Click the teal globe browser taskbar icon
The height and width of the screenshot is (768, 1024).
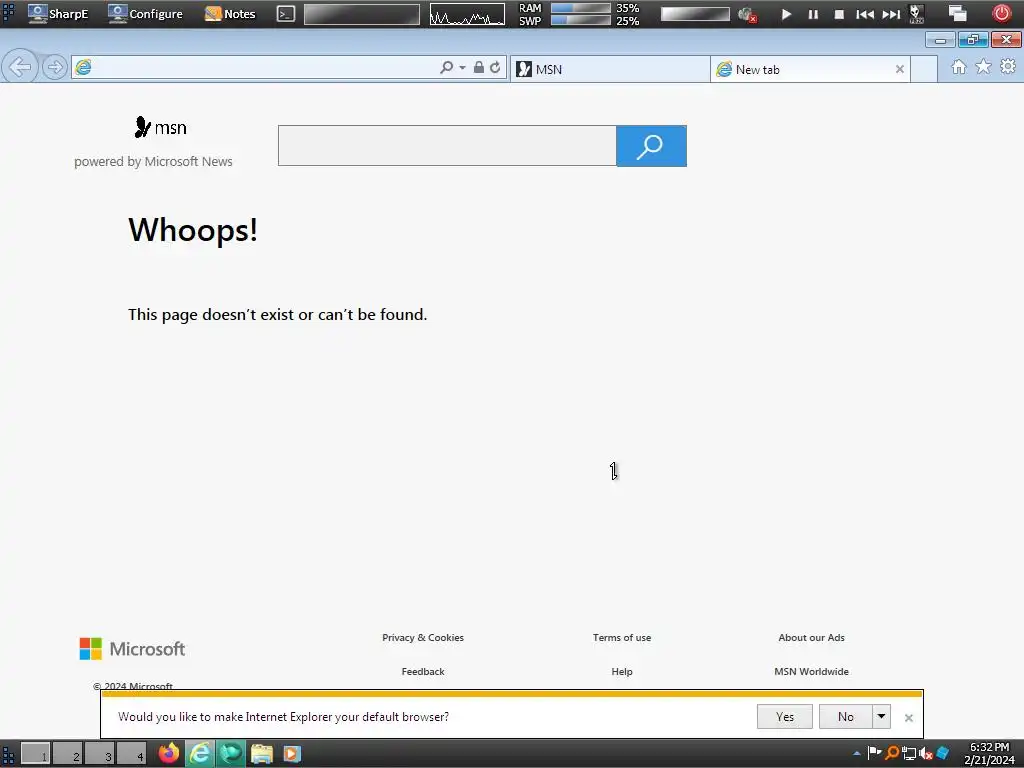point(231,754)
